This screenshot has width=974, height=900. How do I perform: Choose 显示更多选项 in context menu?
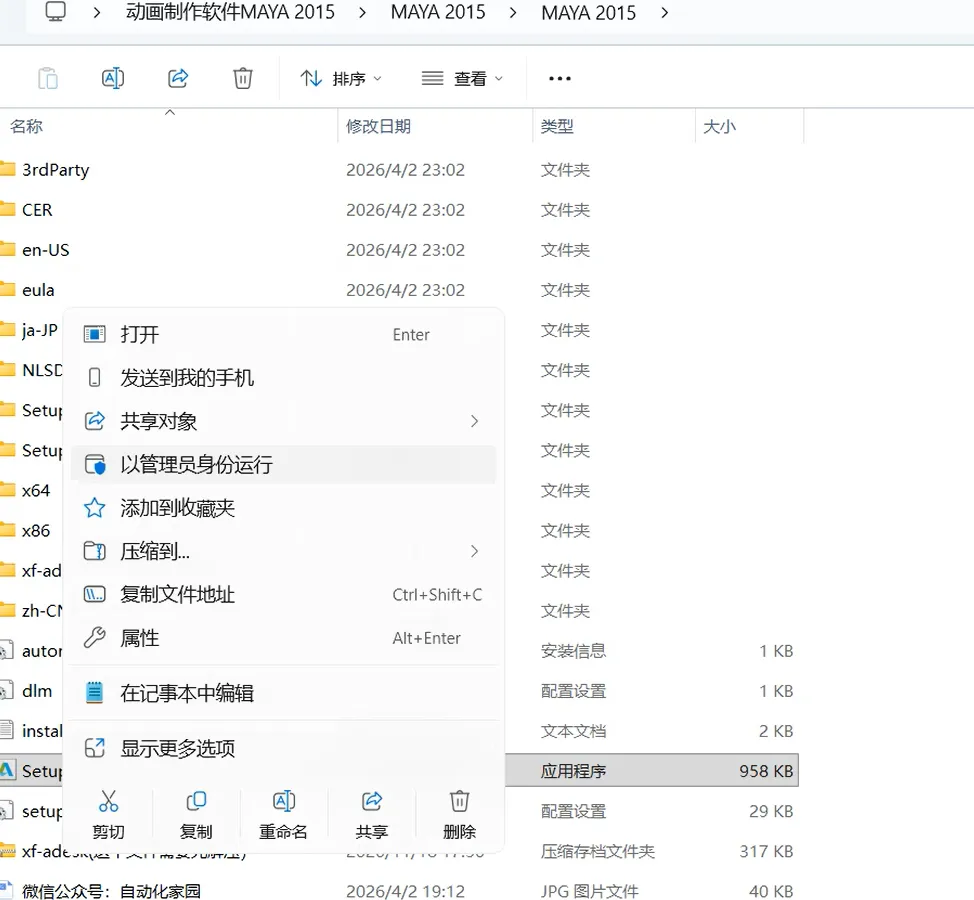[x=284, y=748]
